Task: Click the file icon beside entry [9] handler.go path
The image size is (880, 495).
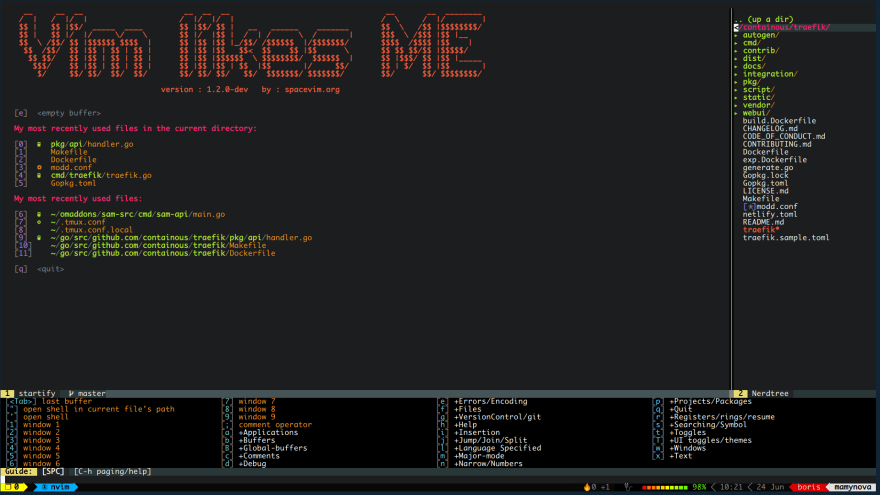Action: pos(39,237)
